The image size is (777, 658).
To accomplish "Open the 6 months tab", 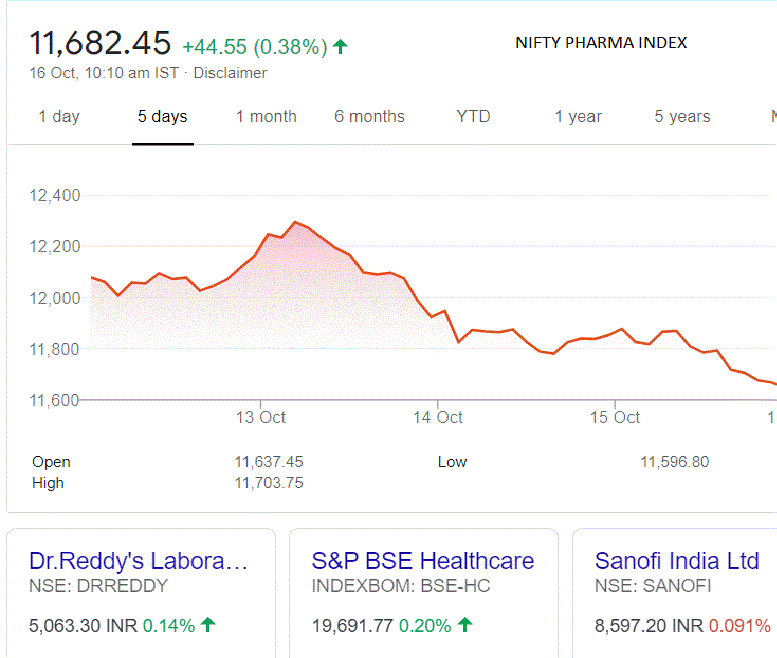I will (x=369, y=117).
